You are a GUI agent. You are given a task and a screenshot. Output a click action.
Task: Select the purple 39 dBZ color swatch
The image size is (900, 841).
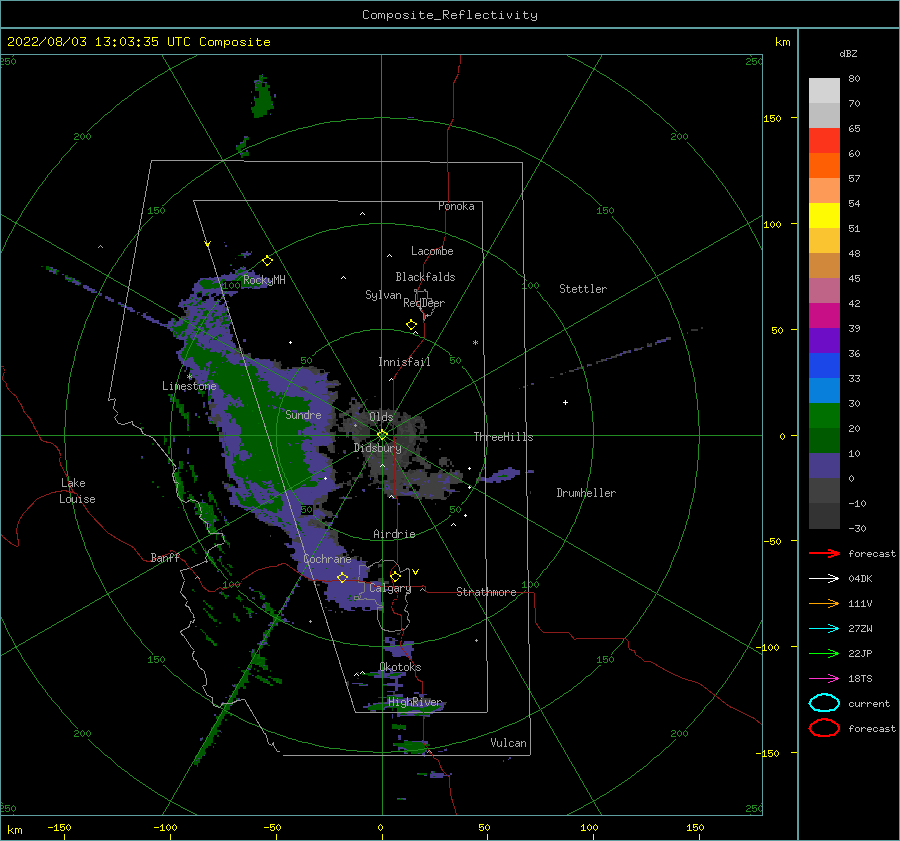click(824, 340)
